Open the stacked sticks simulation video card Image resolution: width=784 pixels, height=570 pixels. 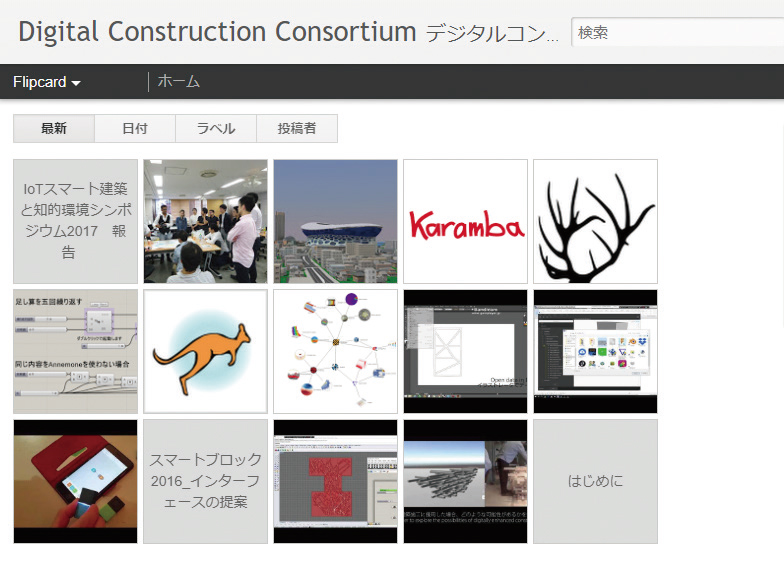click(466, 482)
